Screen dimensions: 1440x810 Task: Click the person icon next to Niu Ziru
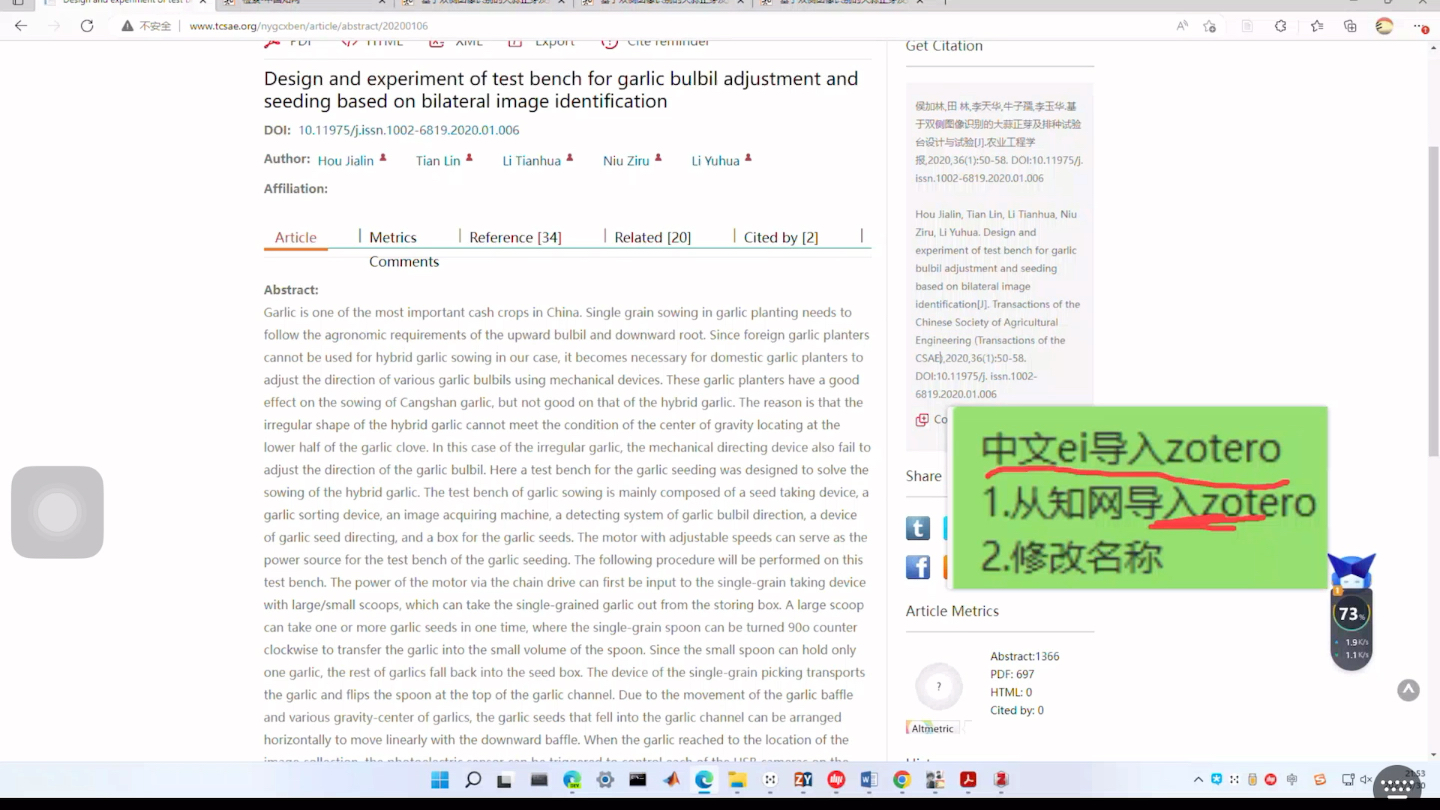pyautogui.click(x=658, y=158)
